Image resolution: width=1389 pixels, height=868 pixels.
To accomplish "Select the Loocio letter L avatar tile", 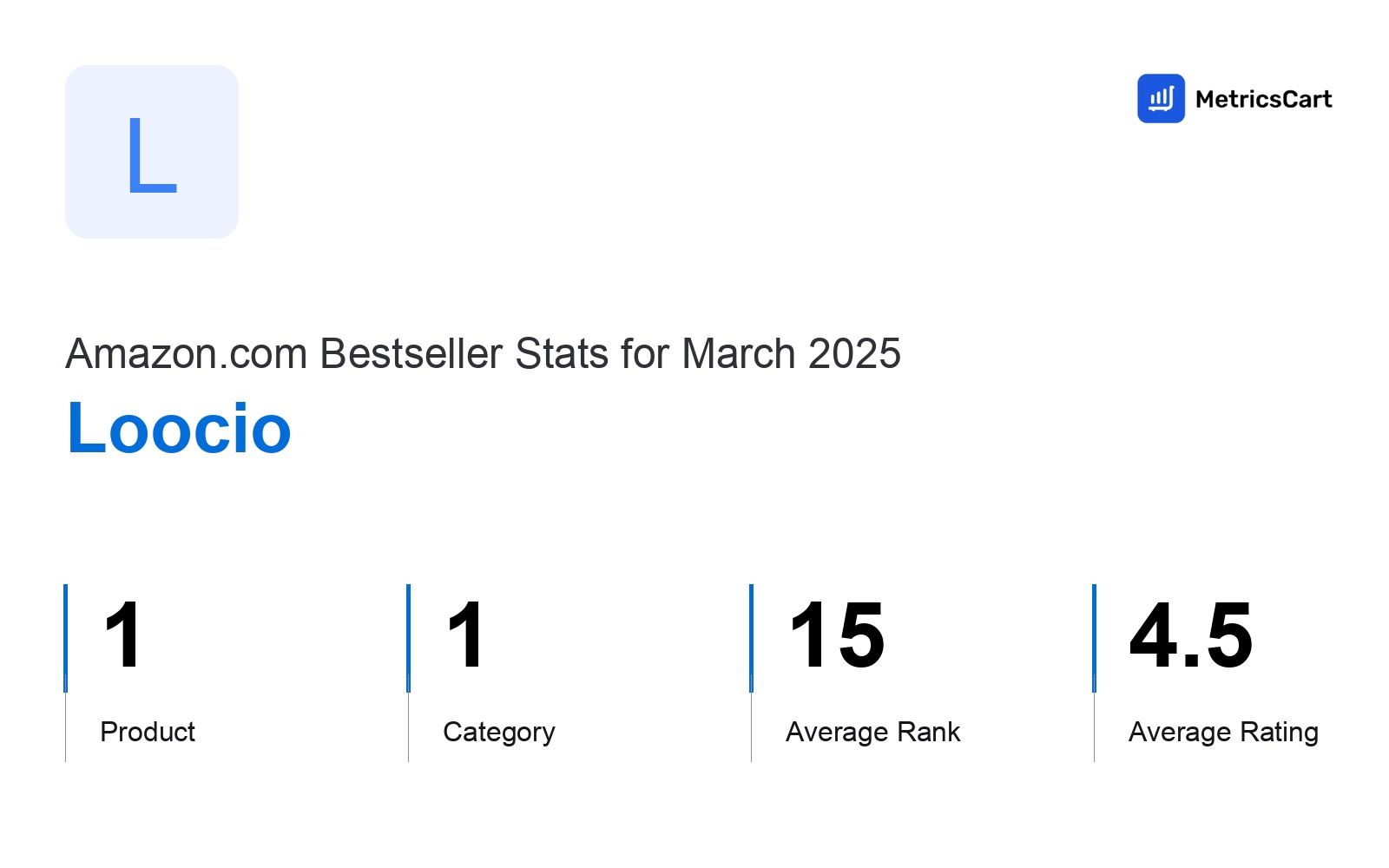I will [x=152, y=152].
